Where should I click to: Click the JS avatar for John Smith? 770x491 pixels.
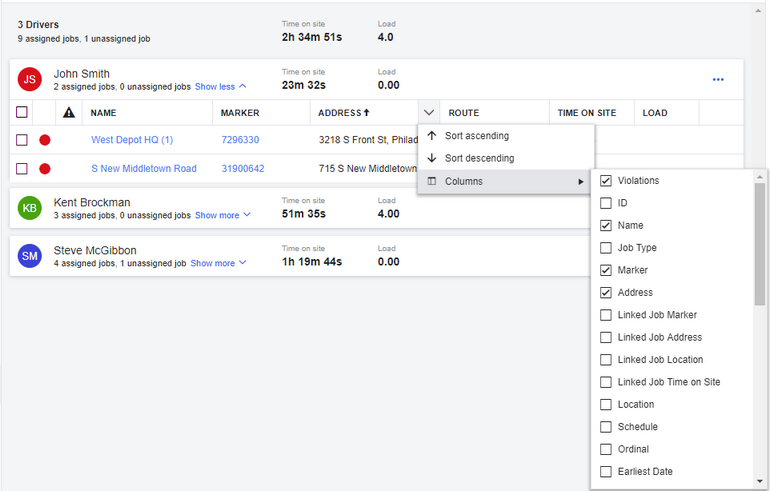click(29, 79)
